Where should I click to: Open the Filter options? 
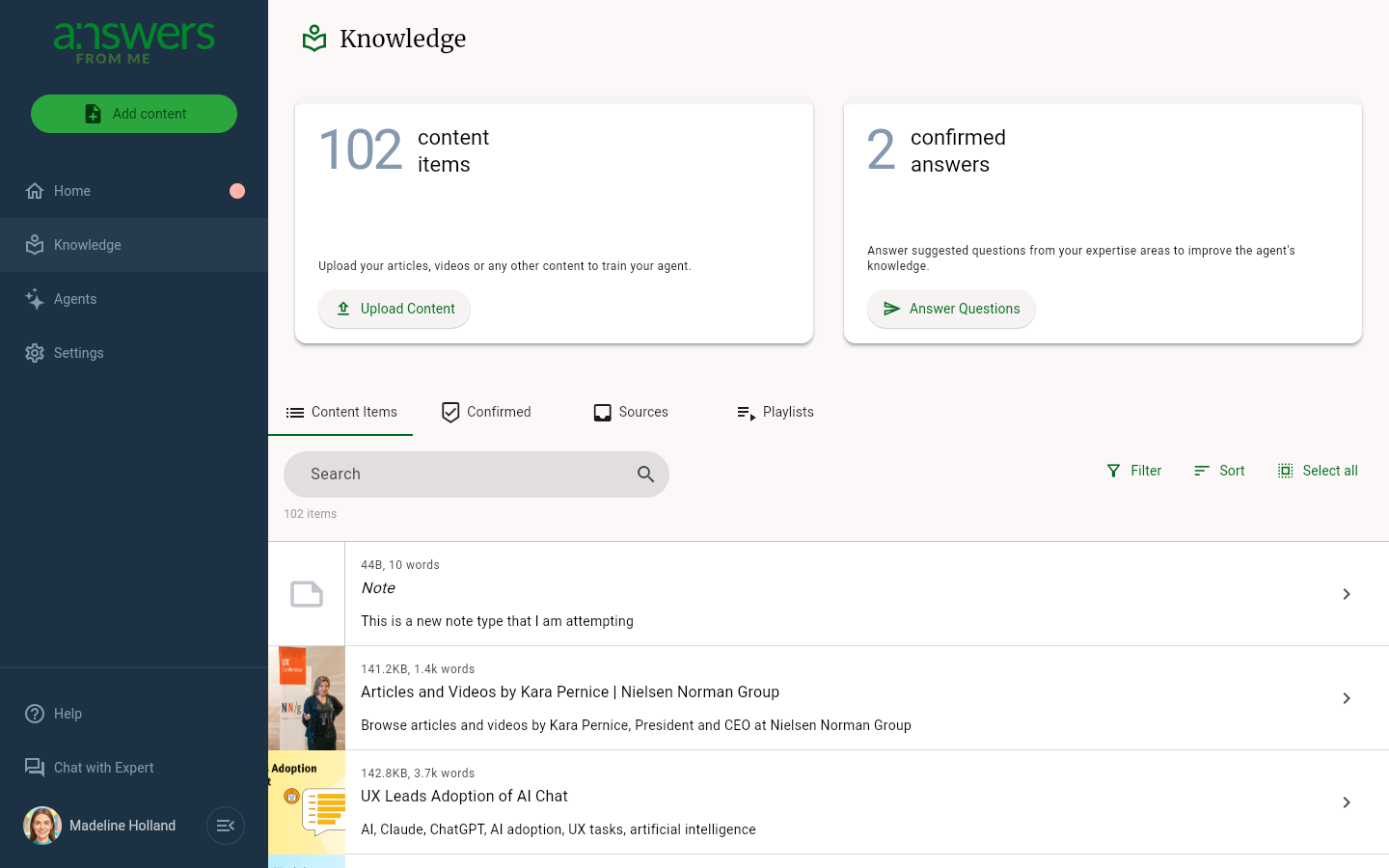coord(1134,471)
